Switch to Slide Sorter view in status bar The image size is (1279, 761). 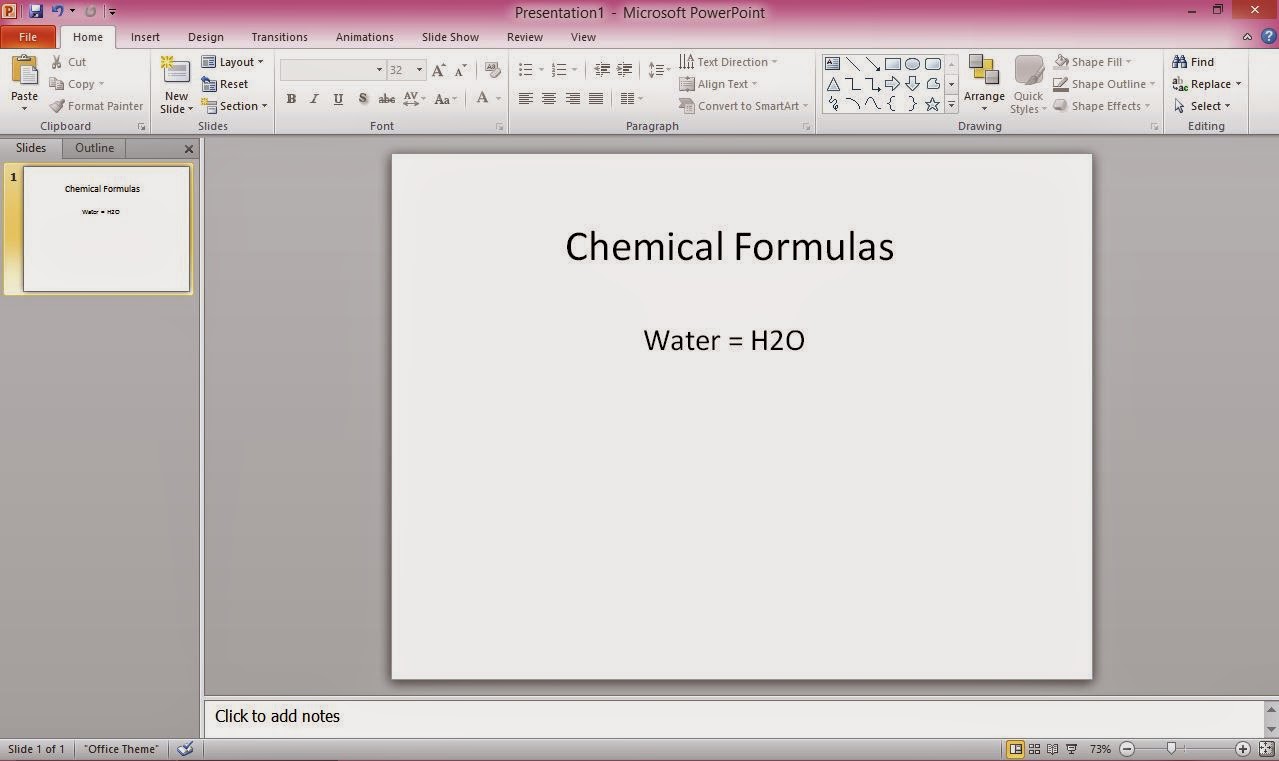pos(1035,748)
